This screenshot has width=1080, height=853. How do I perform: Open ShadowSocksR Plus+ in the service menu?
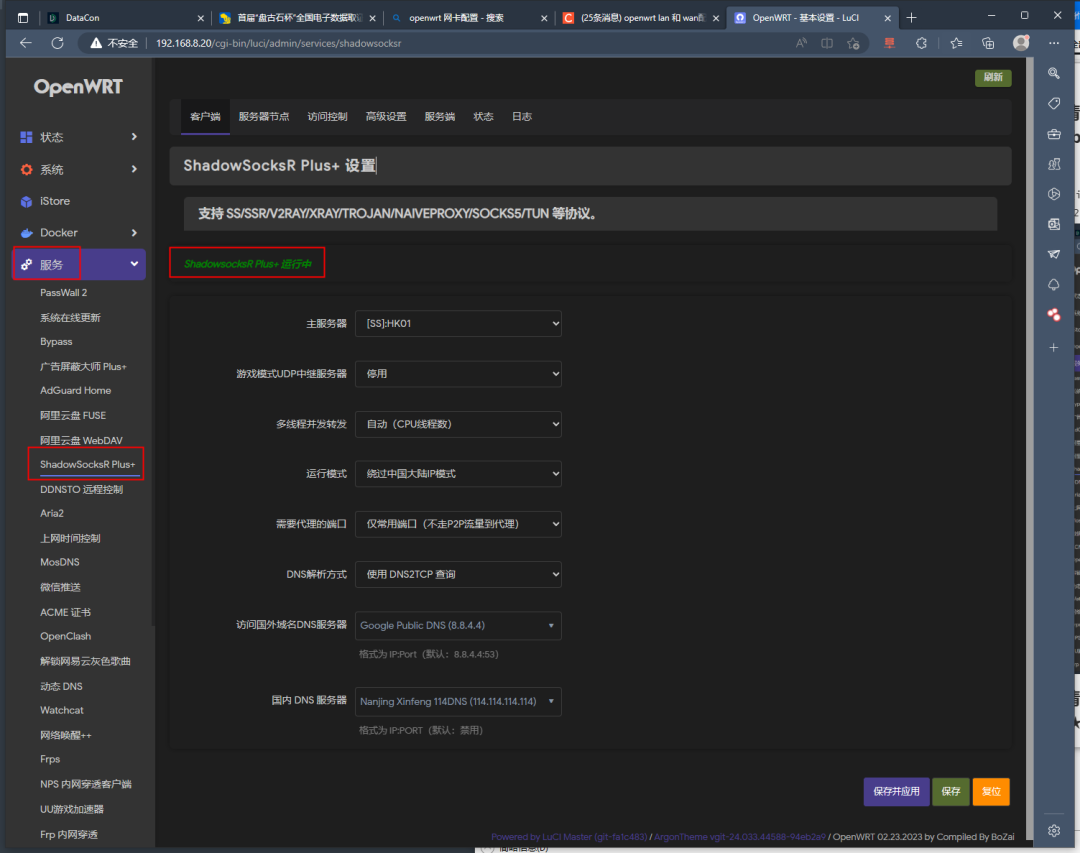pos(87,464)
